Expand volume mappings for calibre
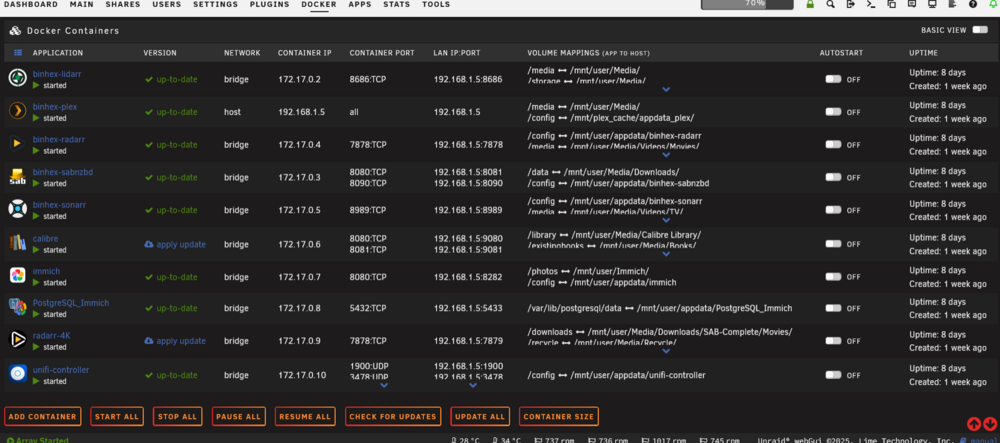The width and height of the screenshot is (1000, 443). coord(666,254)
